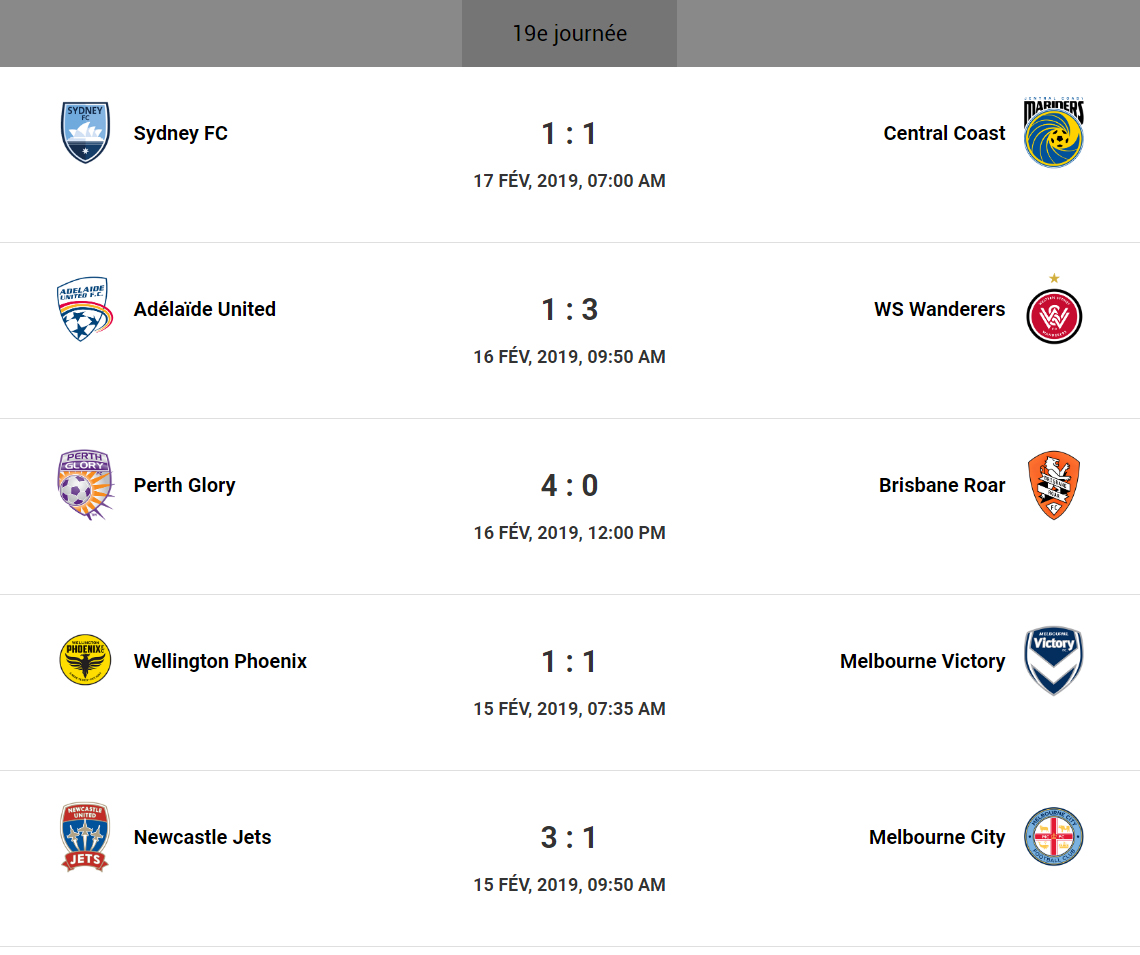Select the 19e journée tab
Screen dimensions: 1140x955
(569, 33)
